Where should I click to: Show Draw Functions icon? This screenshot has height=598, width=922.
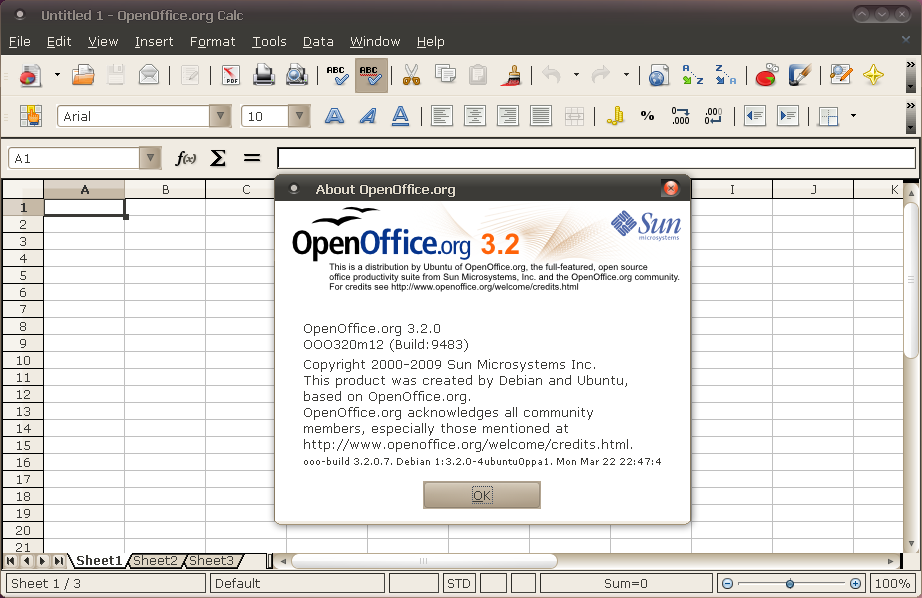800,75
